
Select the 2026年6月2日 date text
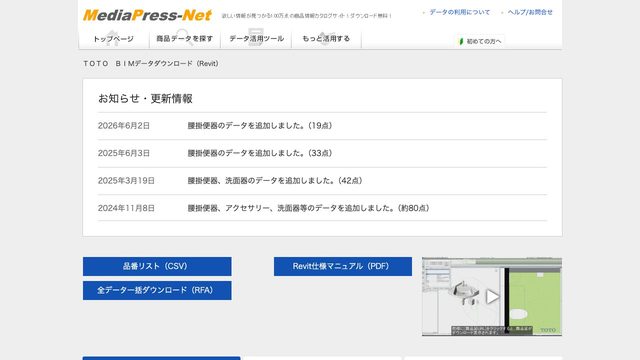click(124, 126)
